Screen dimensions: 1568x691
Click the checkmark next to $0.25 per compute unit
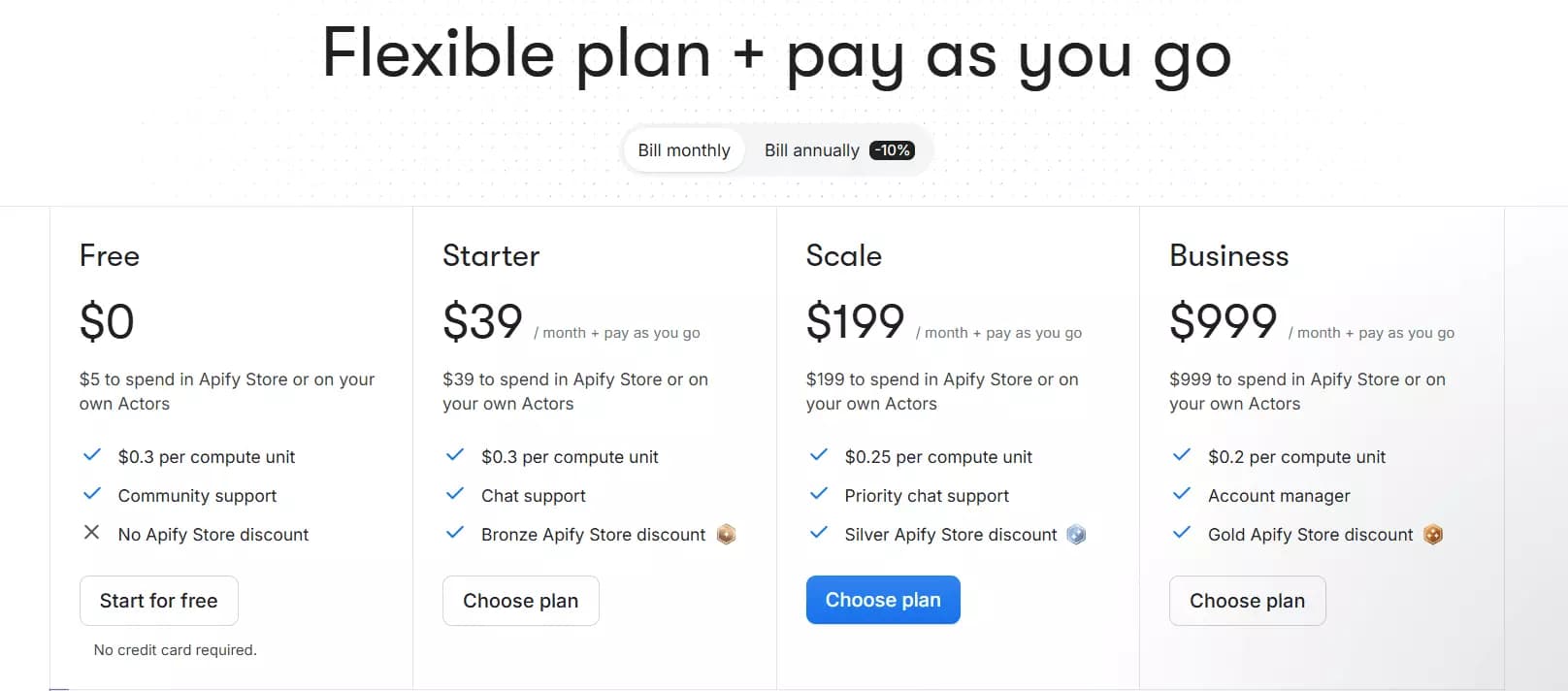click(x=818, y=454)
